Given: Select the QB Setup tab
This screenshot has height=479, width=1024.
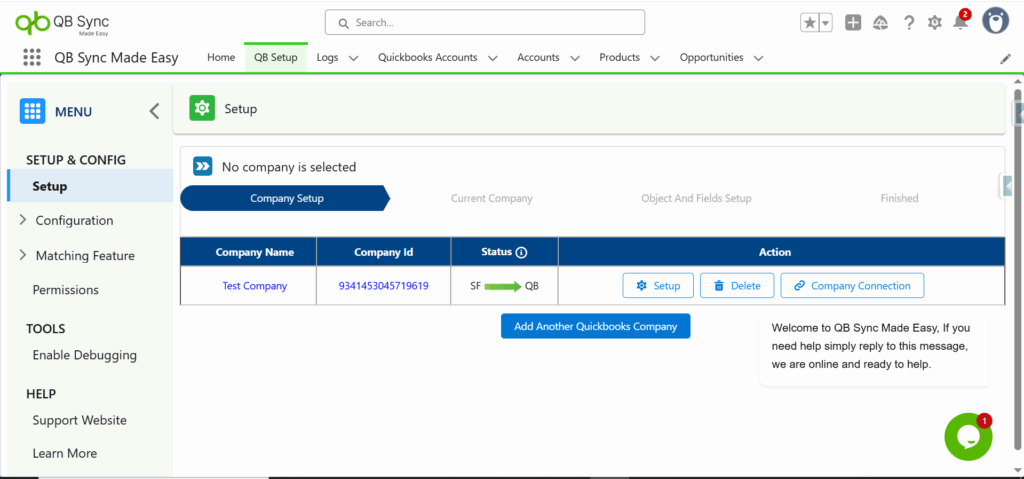Looking at the screenshot, I should pos(276,58).
